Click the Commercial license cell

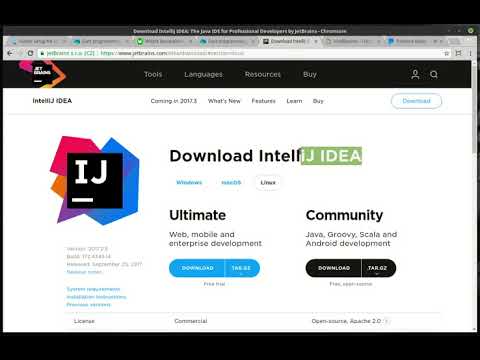(x=191, y=321)
